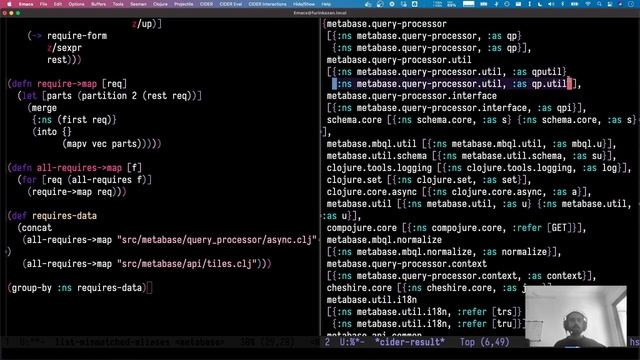Open the Sesman menu
This screenshot has height=360, width=640.
click(x=138, y=4)
